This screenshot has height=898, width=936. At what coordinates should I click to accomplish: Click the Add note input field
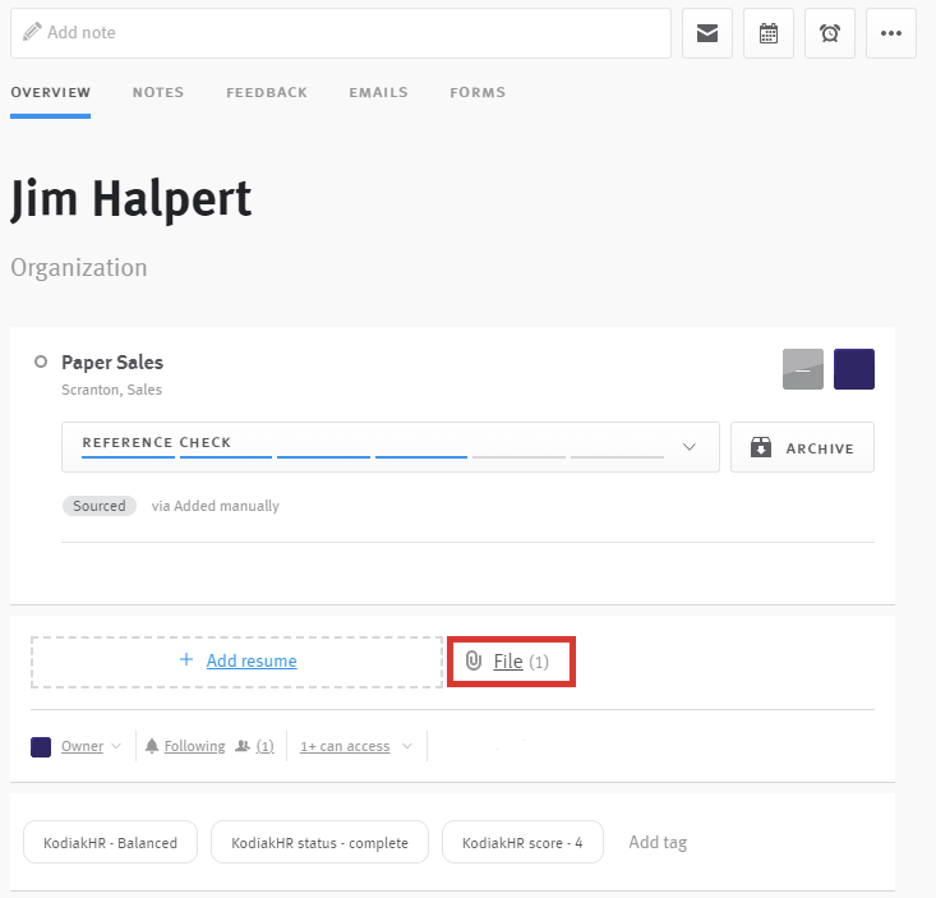pyautogui.click(x=341, y=33)
